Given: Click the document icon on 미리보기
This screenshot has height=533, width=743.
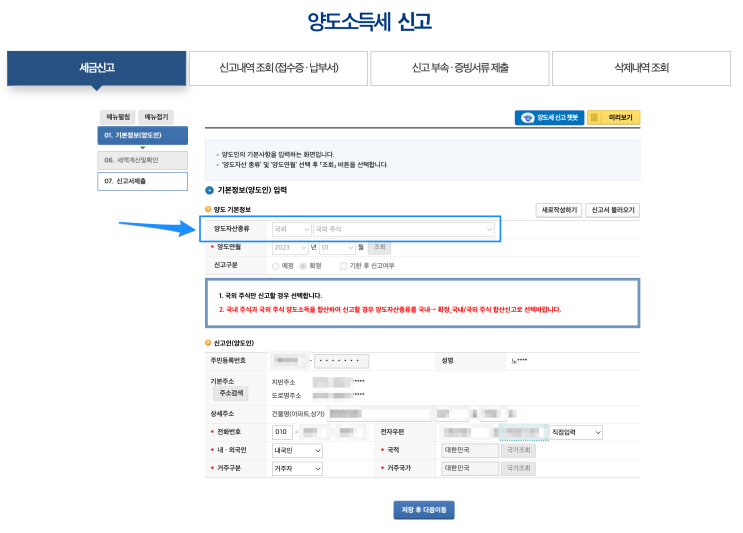Looking at the screenshot, I should tap(594, 117).
